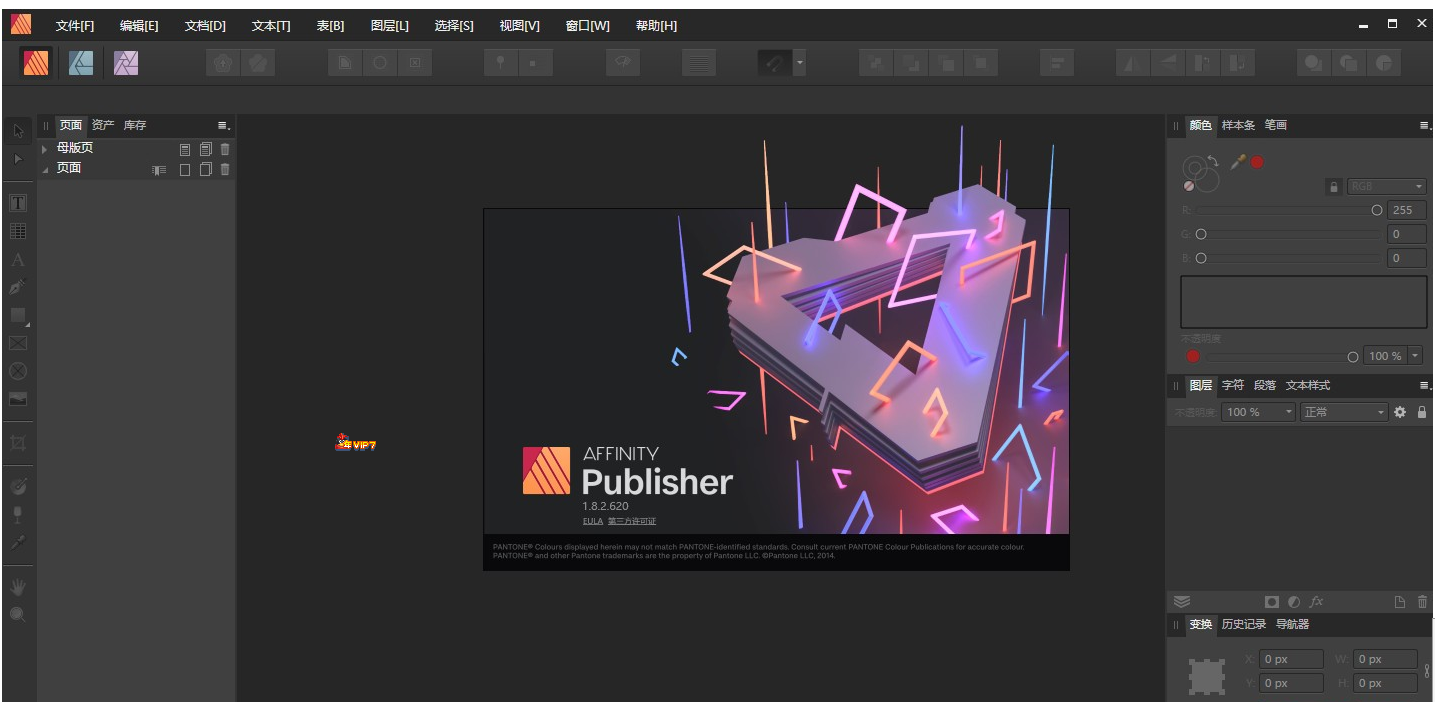Click the baseline grid lines toolbar icon
Screen dimensions: 1435x702
point(699,63)
